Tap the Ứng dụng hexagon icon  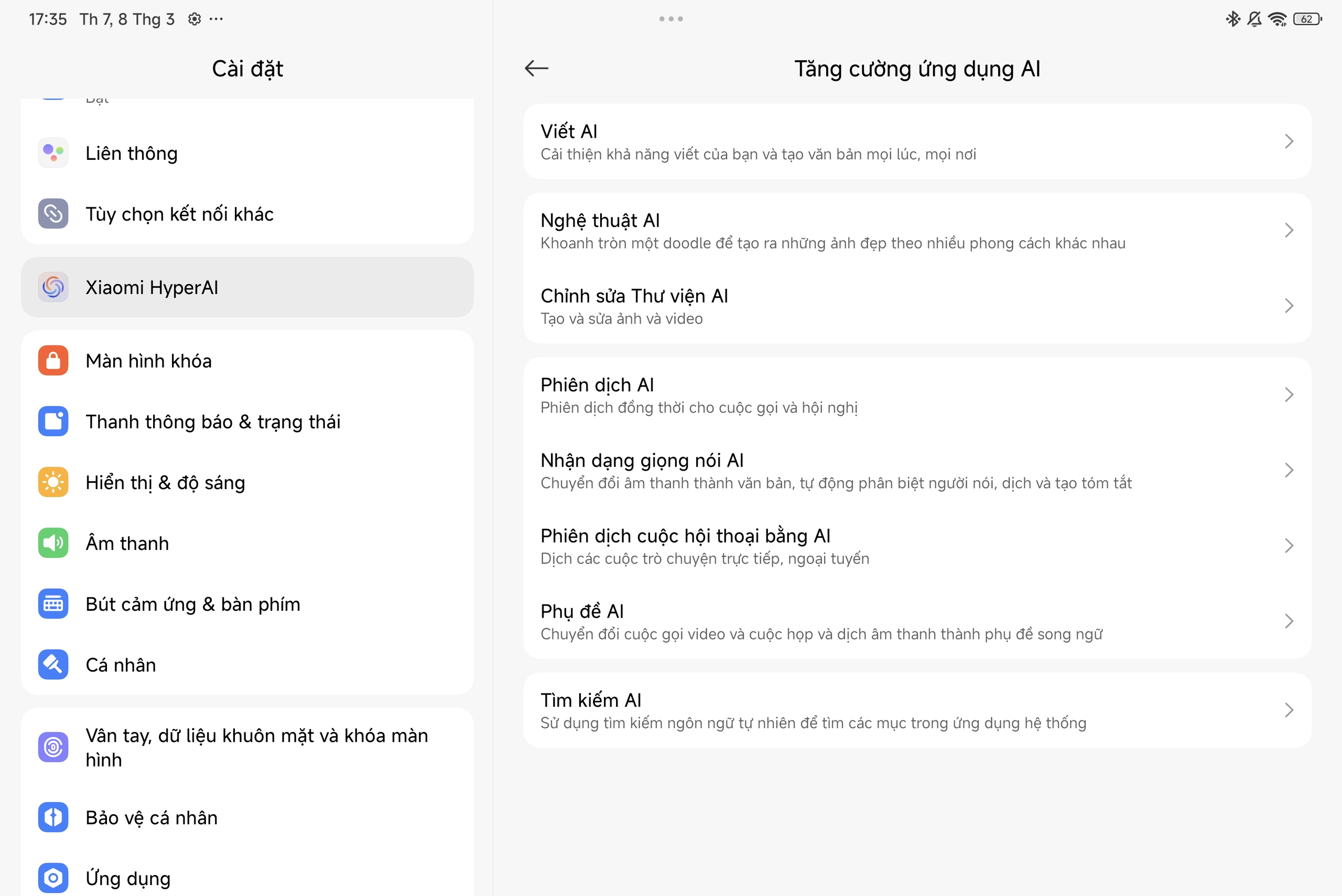click(53, 878)
